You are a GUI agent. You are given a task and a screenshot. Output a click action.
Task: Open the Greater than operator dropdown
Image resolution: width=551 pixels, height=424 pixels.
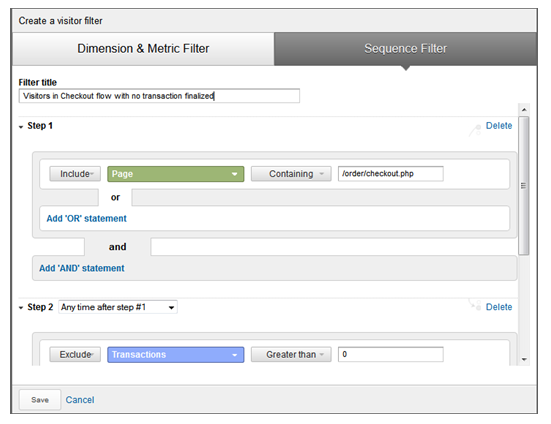pyautogui.click(x=291, y=354)
